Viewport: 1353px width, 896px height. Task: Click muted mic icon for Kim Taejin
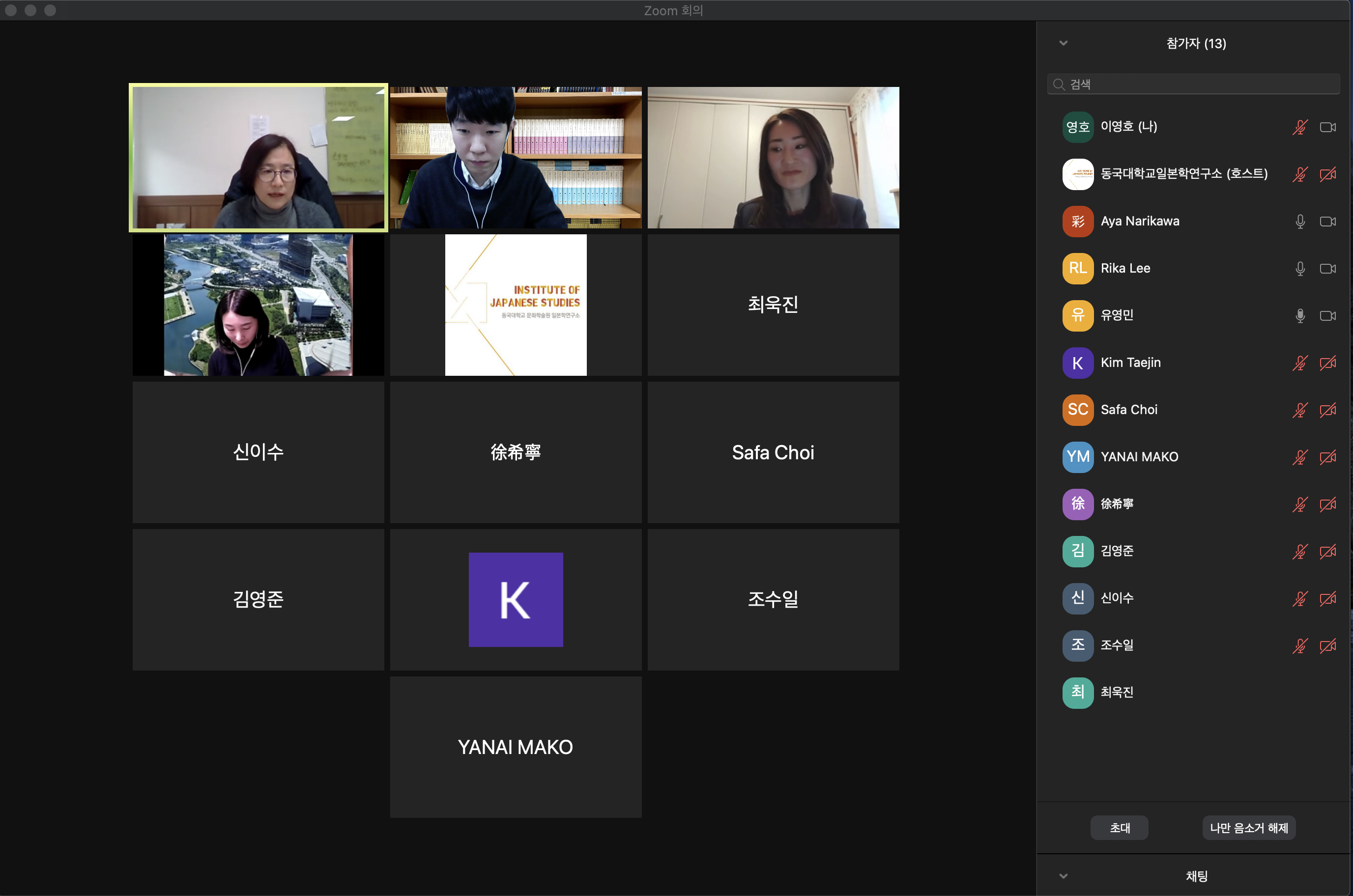[x=1300, y=363]
